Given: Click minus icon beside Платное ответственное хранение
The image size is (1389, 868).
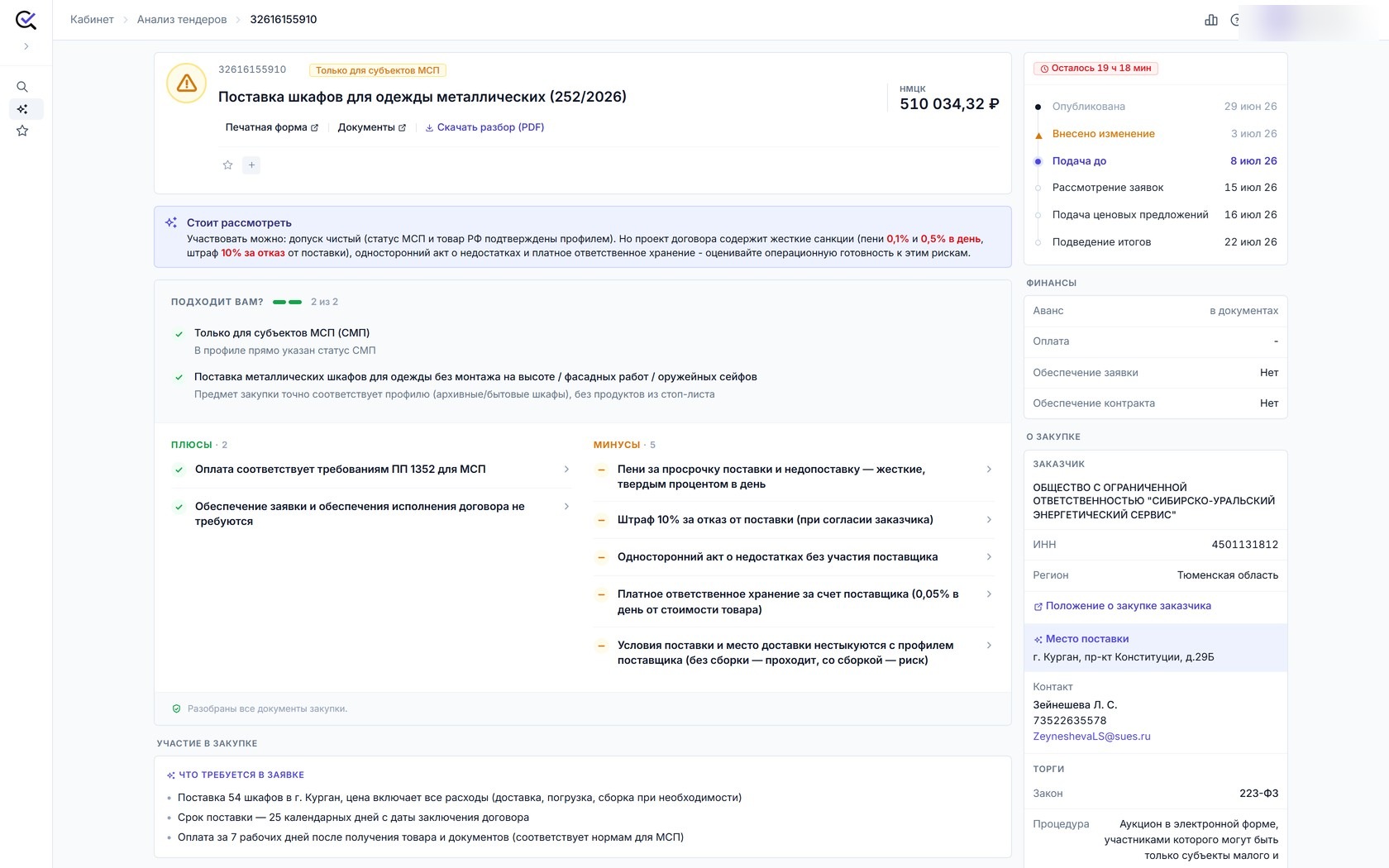Looking at the screenshot, I should [x=601, y=594].
